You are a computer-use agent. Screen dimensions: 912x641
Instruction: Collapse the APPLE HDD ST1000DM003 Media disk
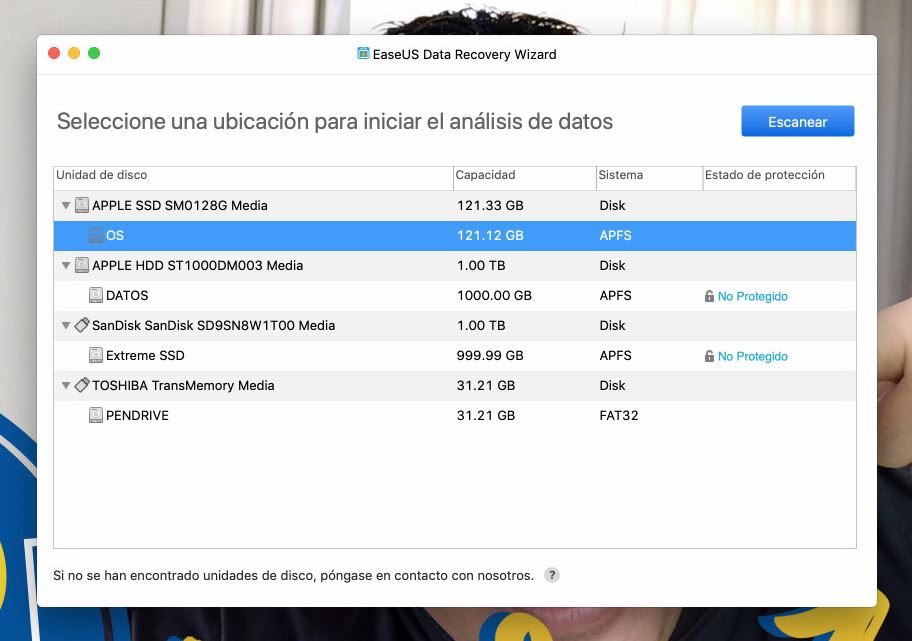click(66, 265)
